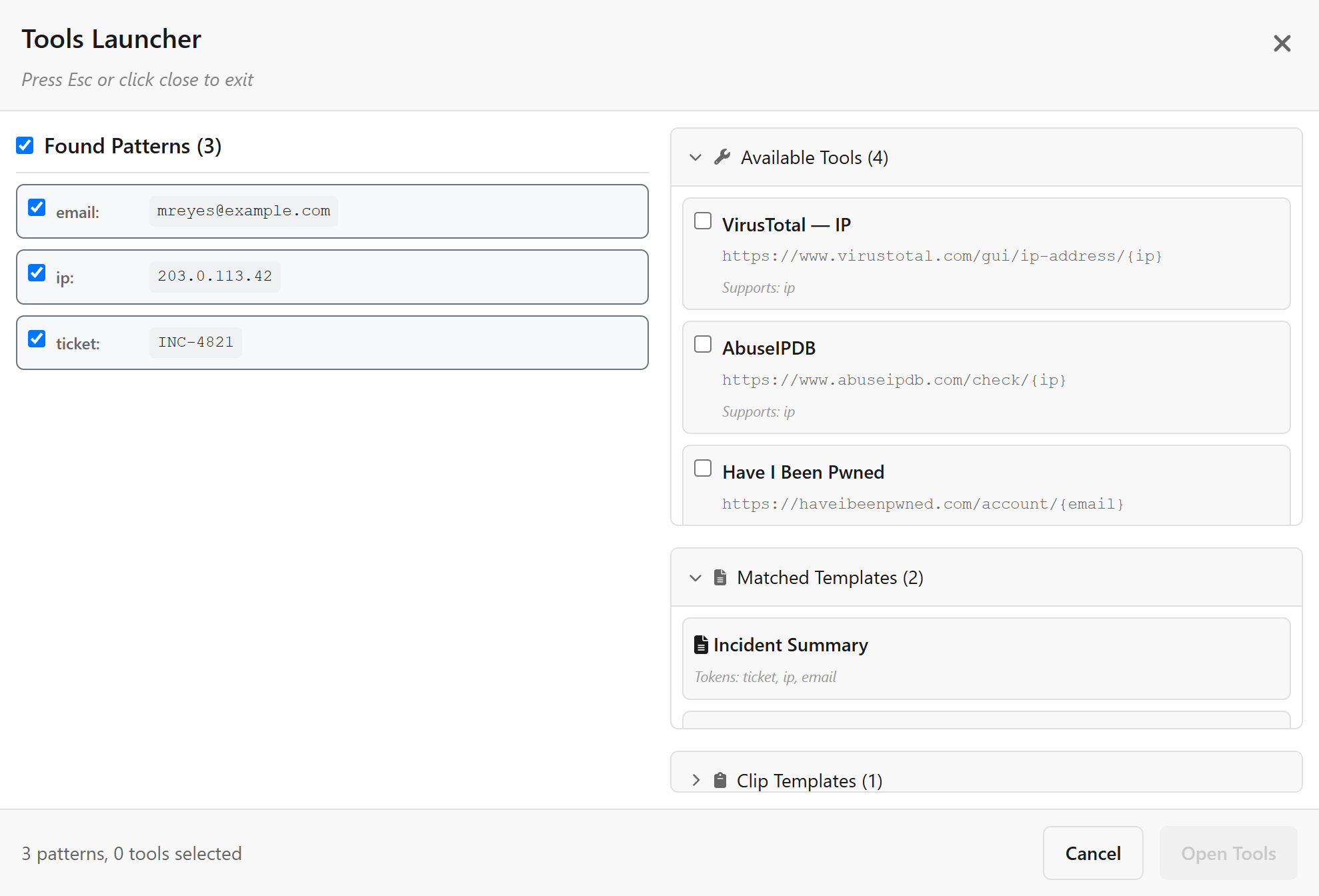Click the Incident Summary template title
1319x896 pixels.
click(791, 645)
